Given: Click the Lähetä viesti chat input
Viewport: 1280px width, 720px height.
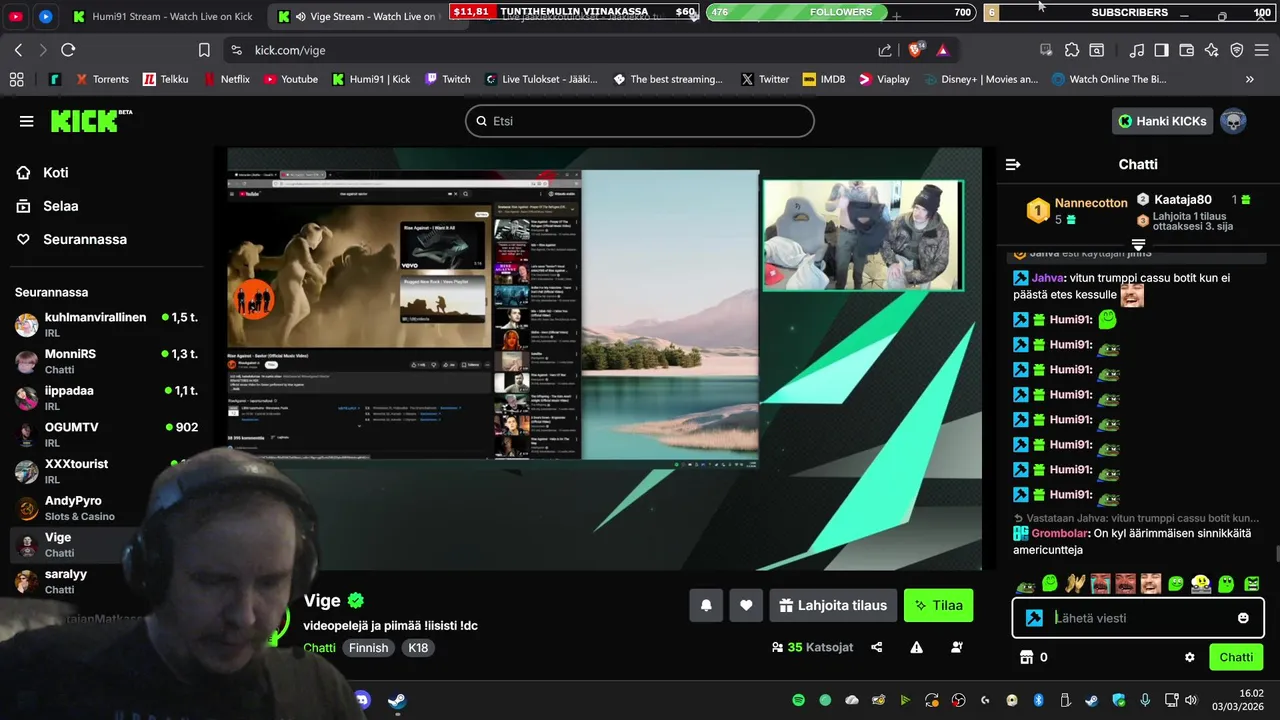Looking at the screenshot, I should coord(1138,618).
